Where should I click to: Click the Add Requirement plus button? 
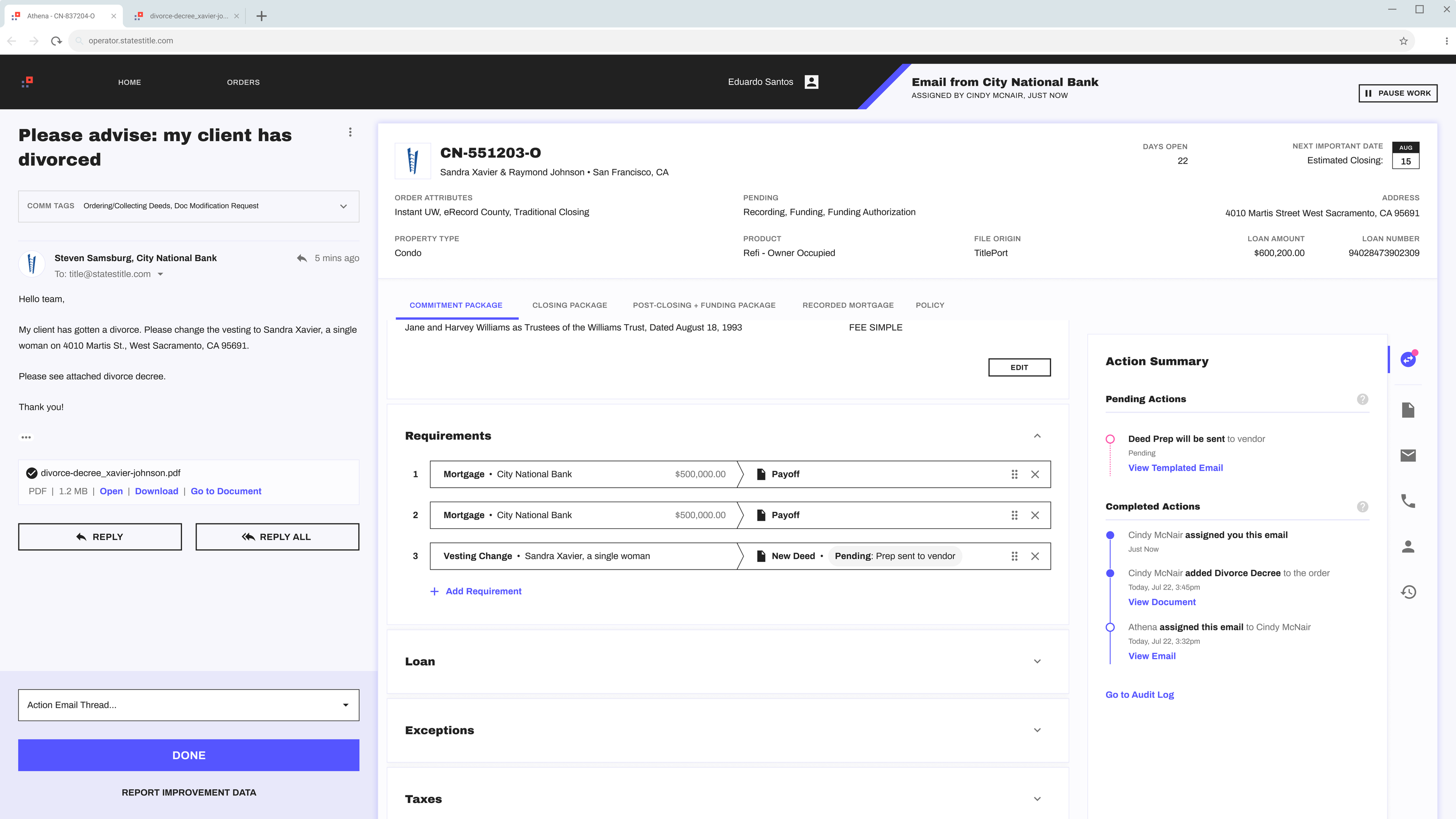click(x=433, y=591)
